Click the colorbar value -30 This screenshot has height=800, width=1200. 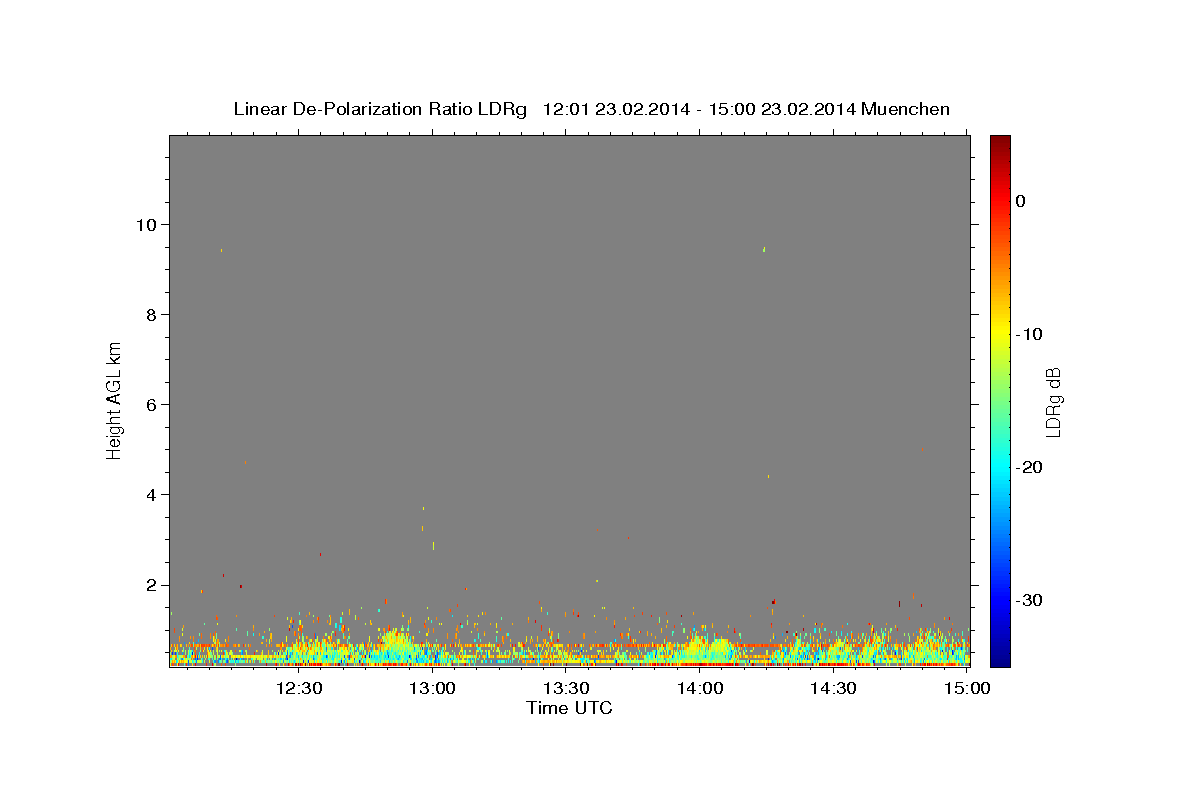(x=1030, y=600)
